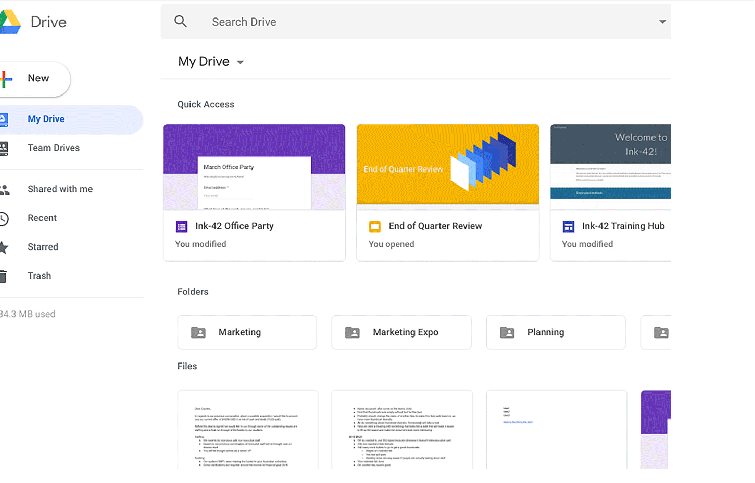This screenshot has height=483, width=755.
Task: Click in the Search Drive field
Action: 420,21
